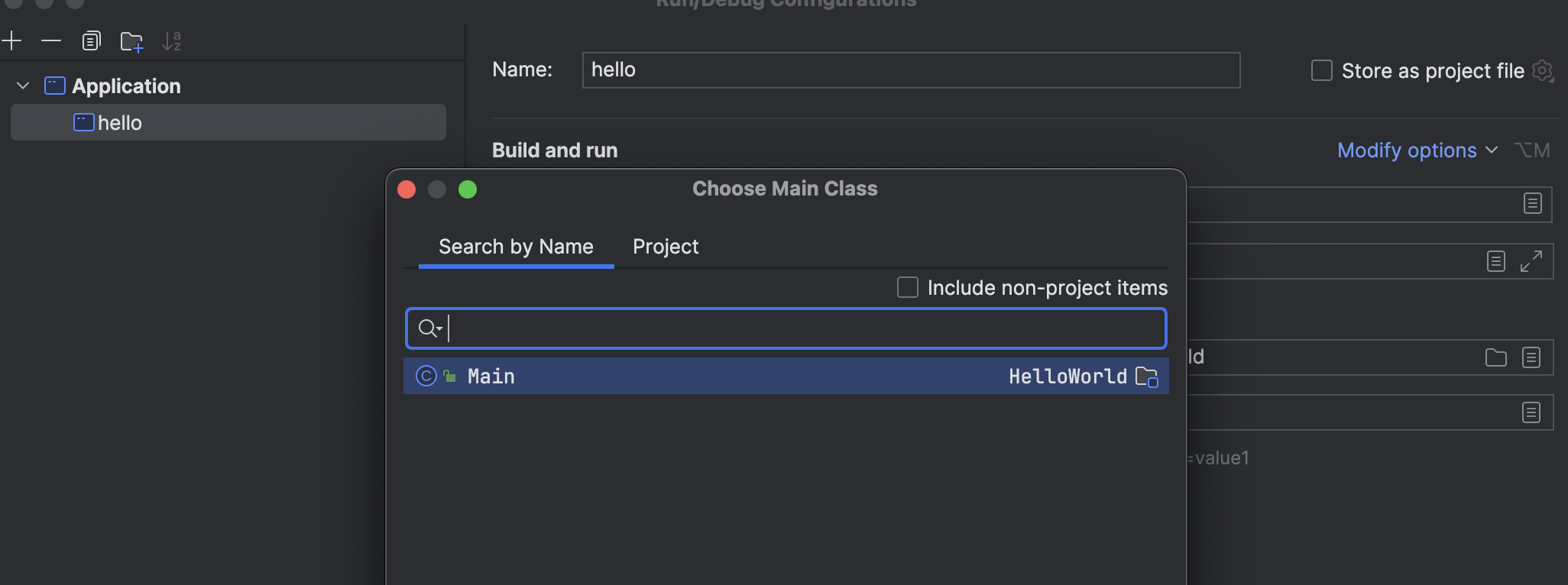Click the Sort Configurations alphabetically icon
Screen dimensions: 1568x585
pyautogui.click(x=171, y=41)
